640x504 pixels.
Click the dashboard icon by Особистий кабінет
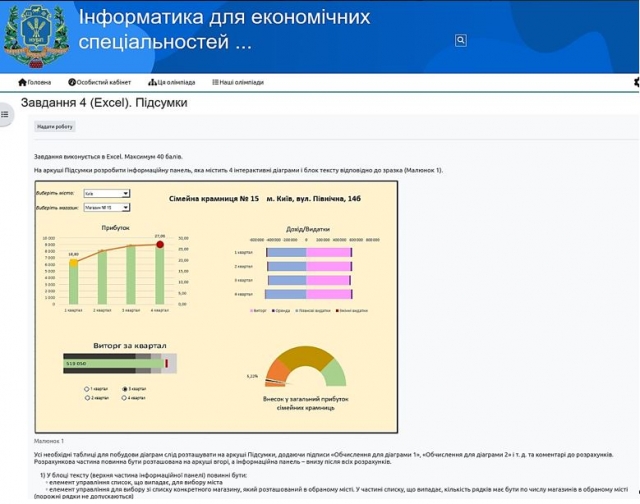72,82
